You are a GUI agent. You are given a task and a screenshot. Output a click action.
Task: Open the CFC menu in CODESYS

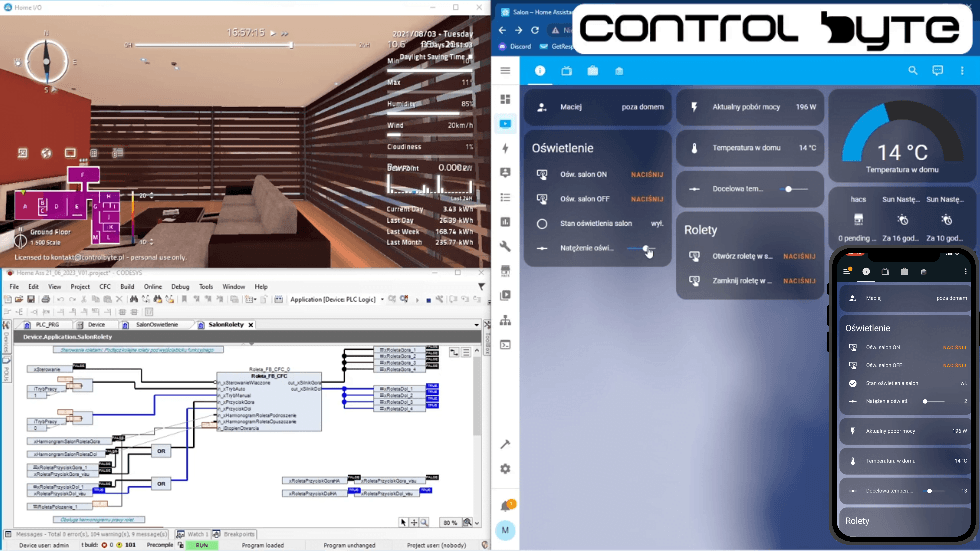[104, 286]
